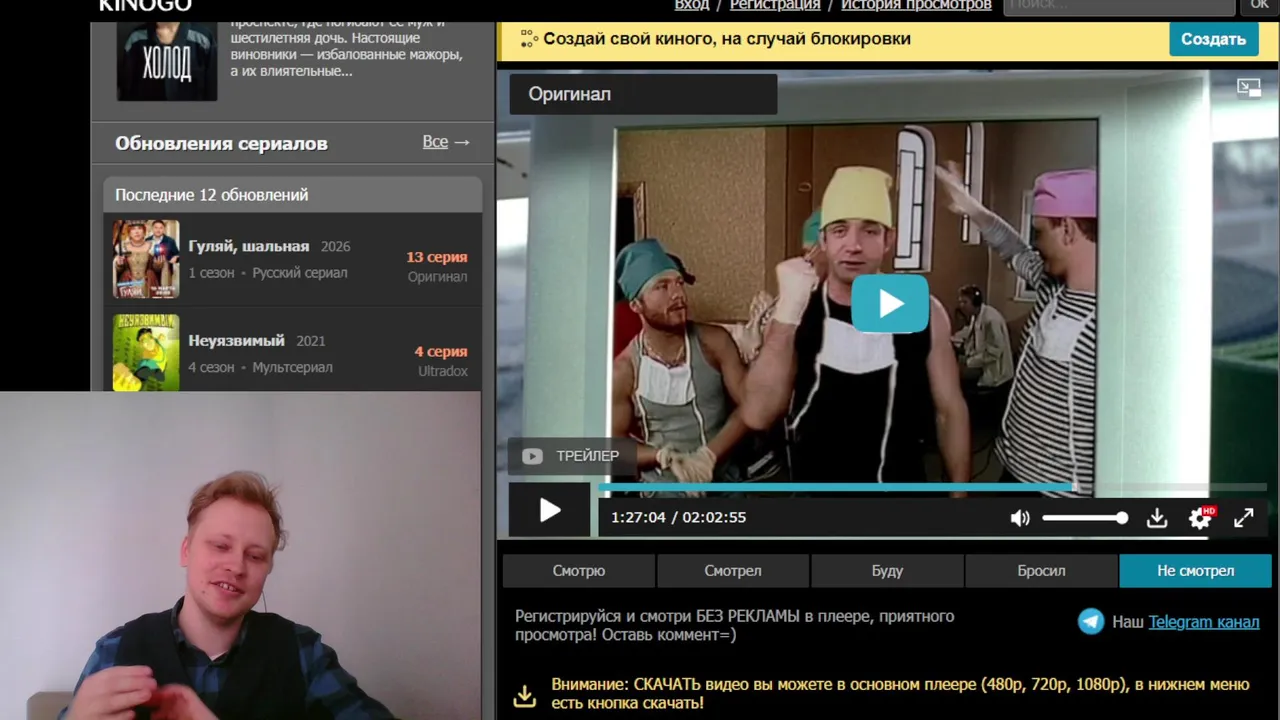Click the yellow "Создать" button
1280x720 pixels.
(1213, 39)
